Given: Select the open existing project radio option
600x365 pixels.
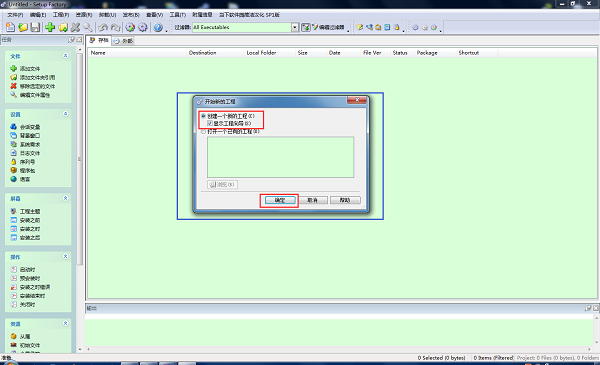Looking at the screenshot, I should [204, 132].
